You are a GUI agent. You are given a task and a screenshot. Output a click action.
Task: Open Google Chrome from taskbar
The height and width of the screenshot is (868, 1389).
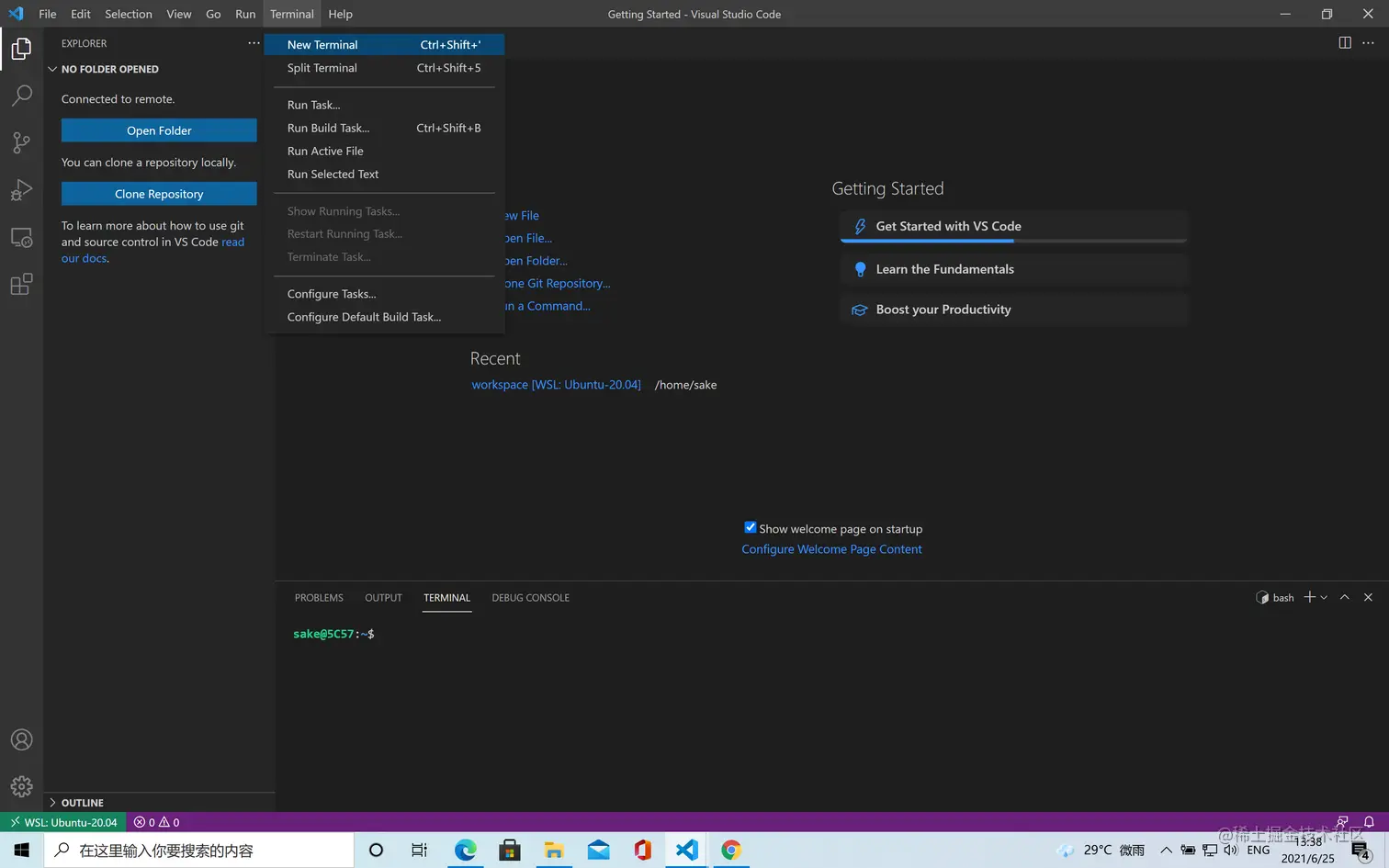731,851
